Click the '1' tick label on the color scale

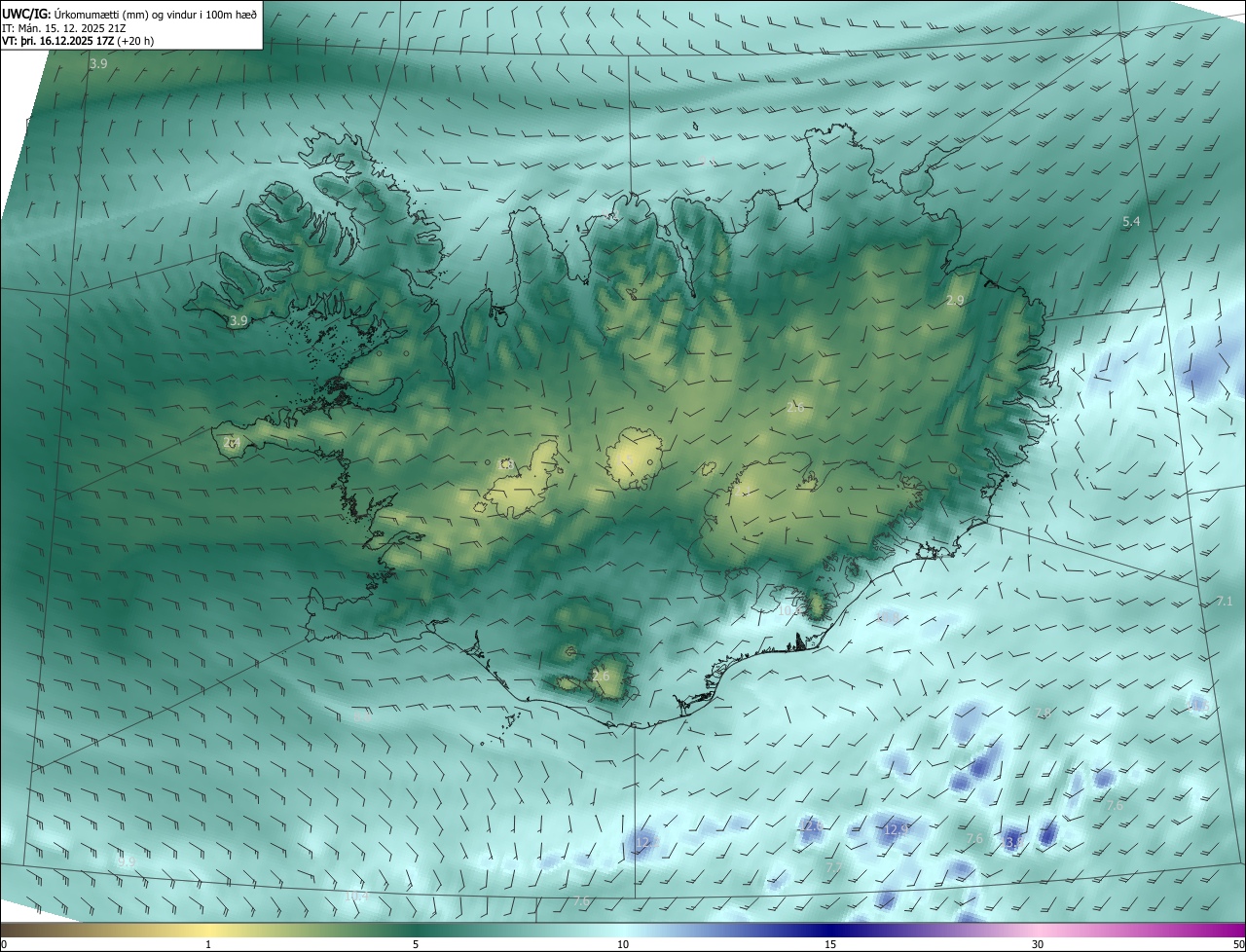tap(208, 944)
